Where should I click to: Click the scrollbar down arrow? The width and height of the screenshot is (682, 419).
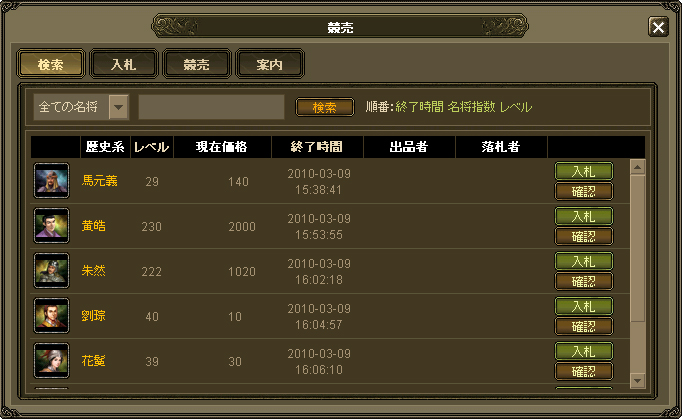637,381
